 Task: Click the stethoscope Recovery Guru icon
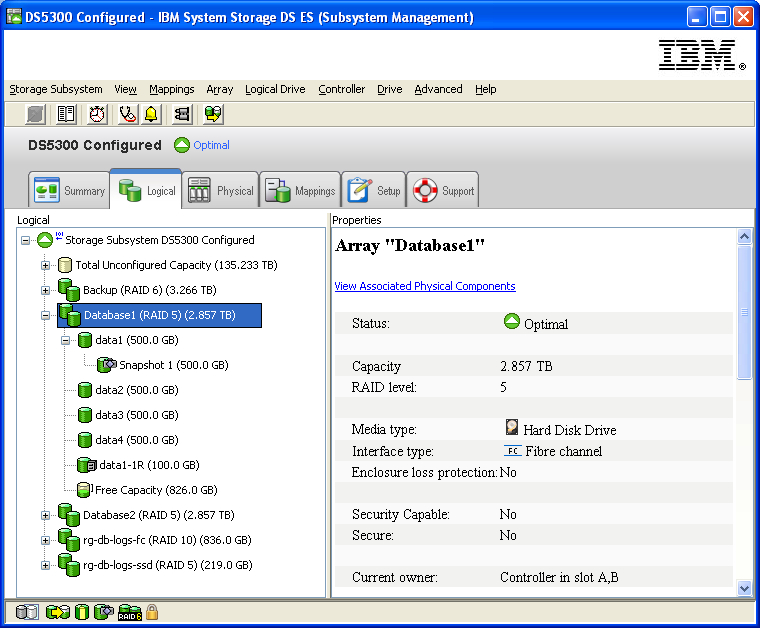pos(128,114)
